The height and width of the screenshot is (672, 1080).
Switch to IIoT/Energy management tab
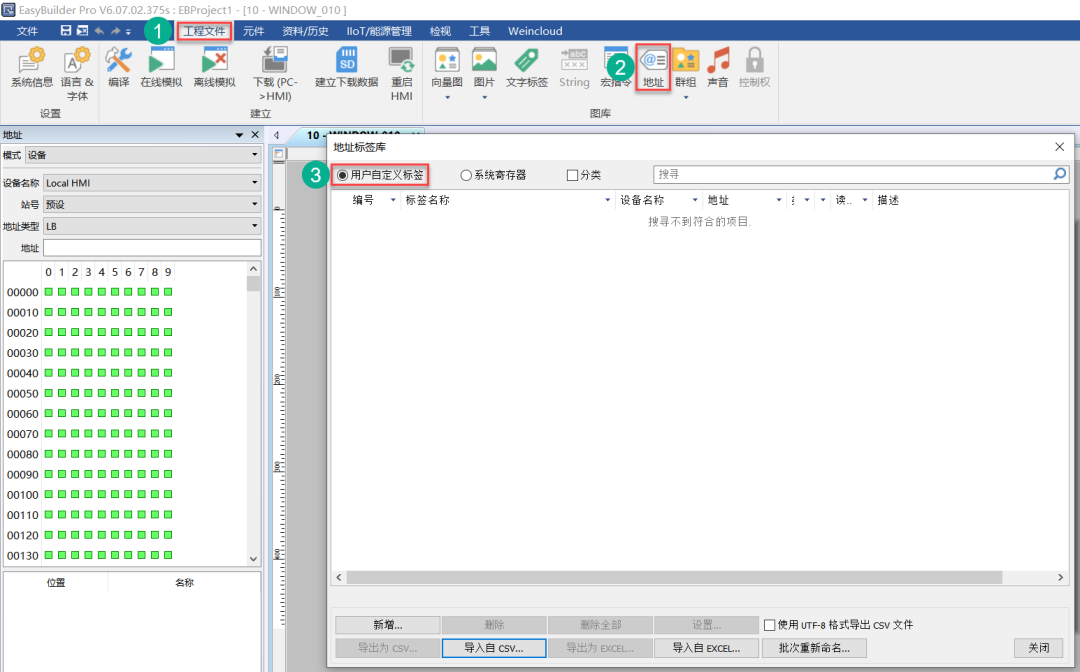[x=379, y=31]
